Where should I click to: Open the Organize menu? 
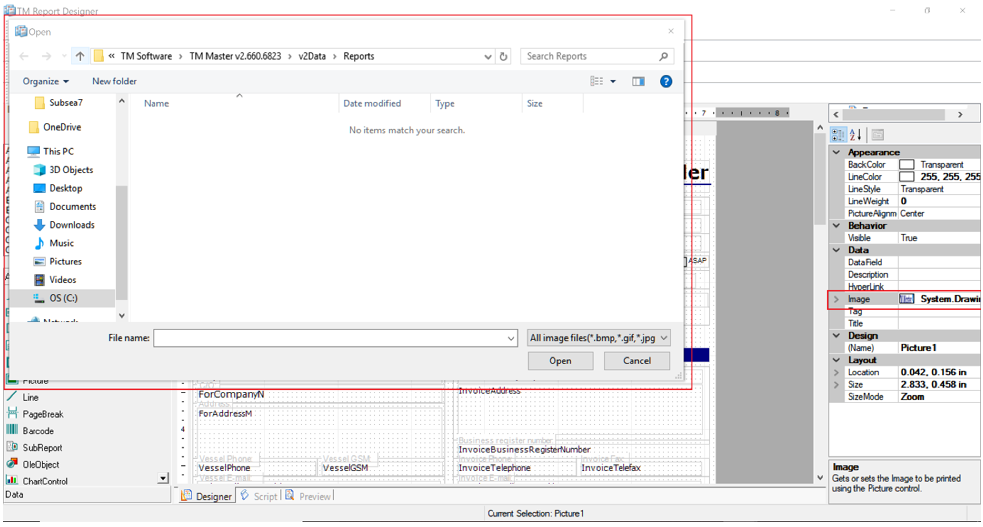(46, 81)
